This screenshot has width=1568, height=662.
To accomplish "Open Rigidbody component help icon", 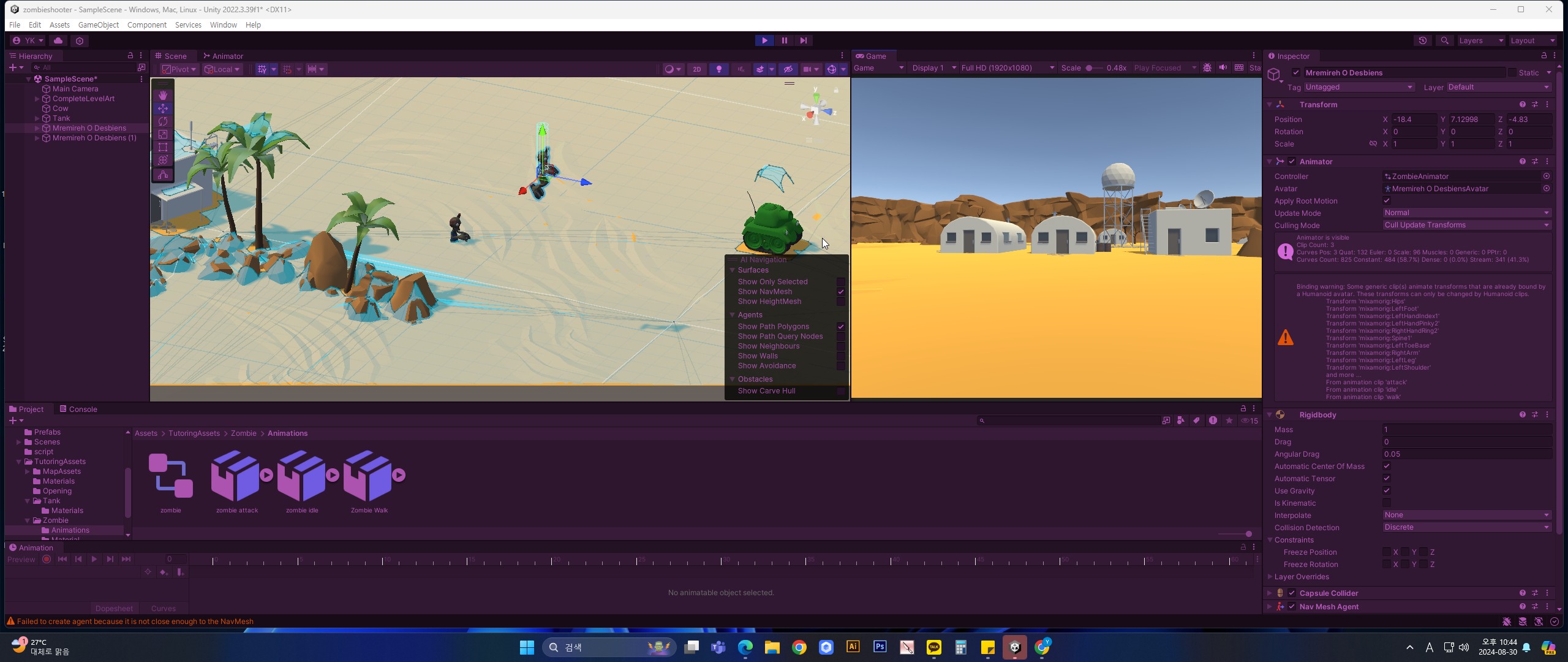I will point(1522,415).
